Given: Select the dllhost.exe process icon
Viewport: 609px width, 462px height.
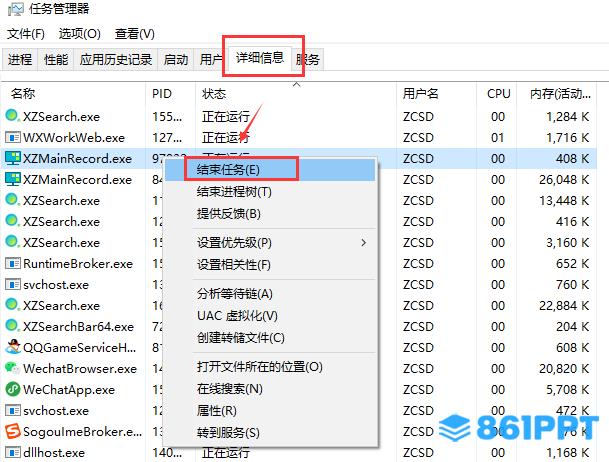Looking at the screenshot, I should click(x=12, y=452).
